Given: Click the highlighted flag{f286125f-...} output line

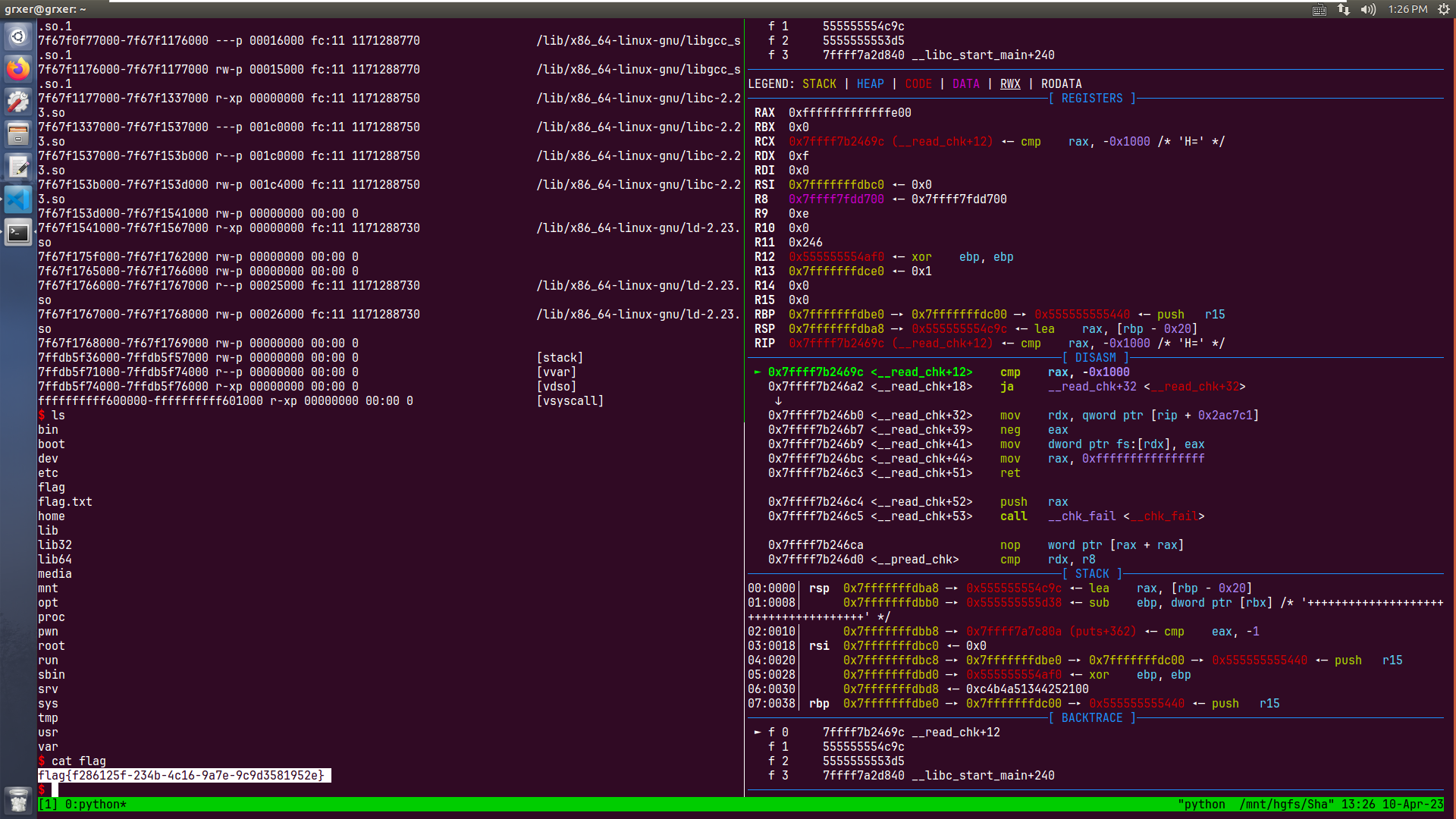Looking at the screenshot, I should (184, 776).
